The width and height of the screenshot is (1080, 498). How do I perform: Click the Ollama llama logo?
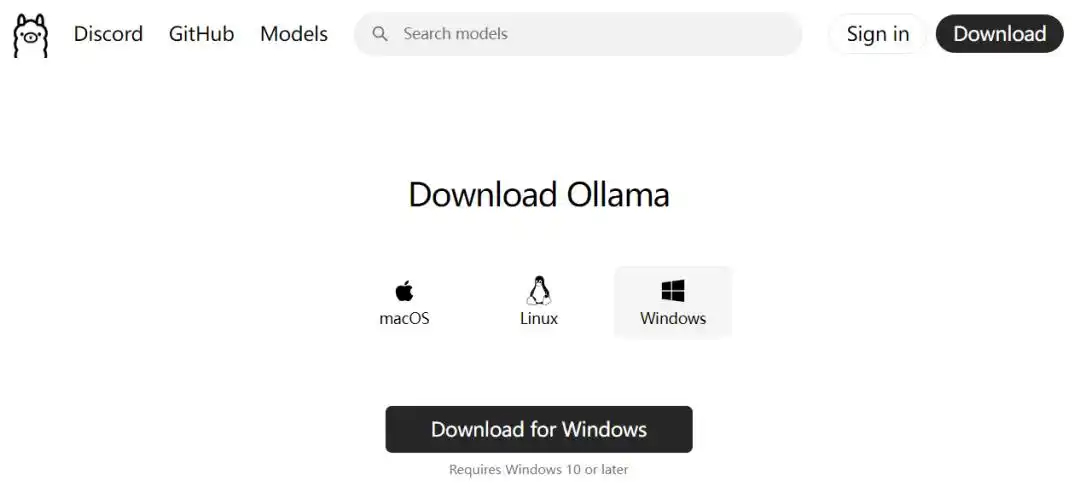(31, 35)
